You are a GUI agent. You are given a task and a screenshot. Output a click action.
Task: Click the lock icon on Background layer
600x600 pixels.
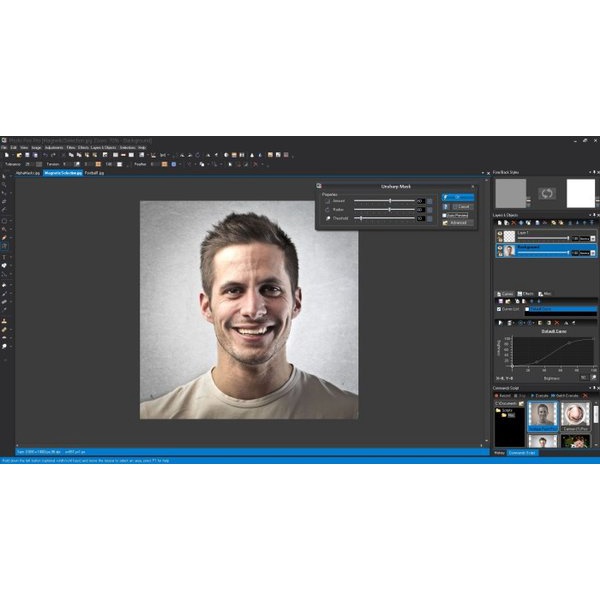tap(500, 254)
